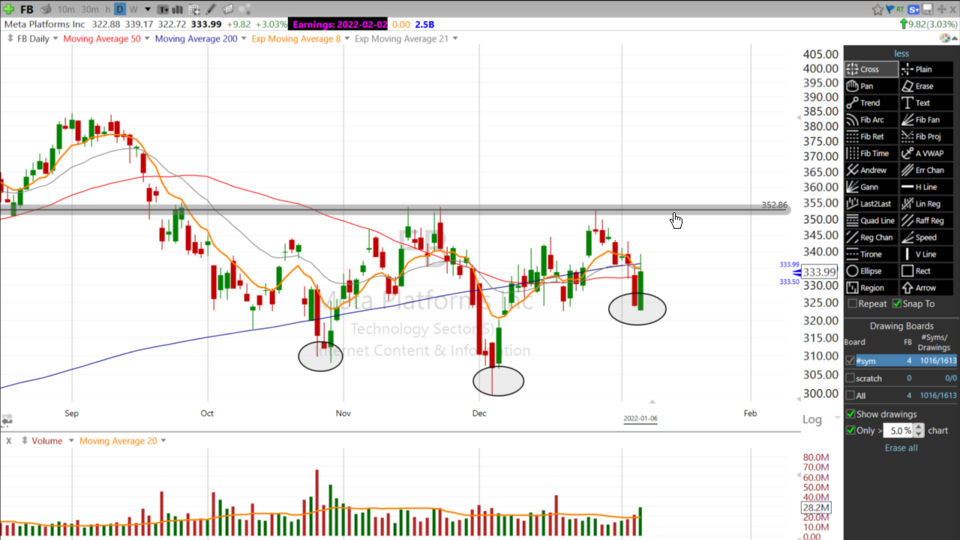Click the blue flag icon
This screenshot has height=540, width=960.
890,9
